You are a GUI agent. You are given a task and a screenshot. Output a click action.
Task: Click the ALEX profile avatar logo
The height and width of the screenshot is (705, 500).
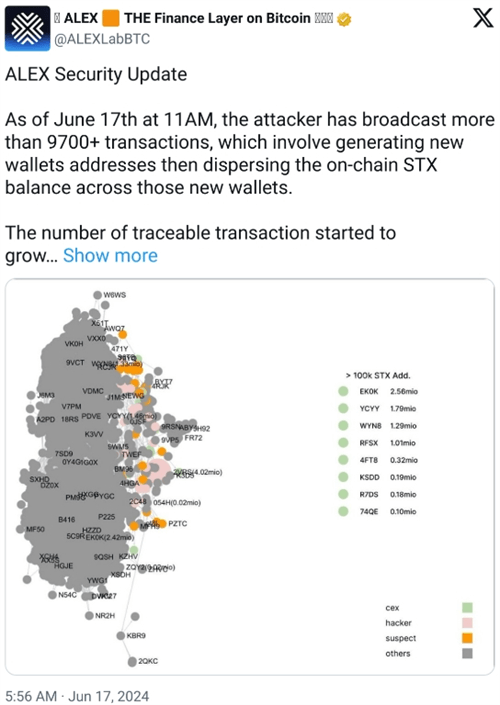point(27,28)
